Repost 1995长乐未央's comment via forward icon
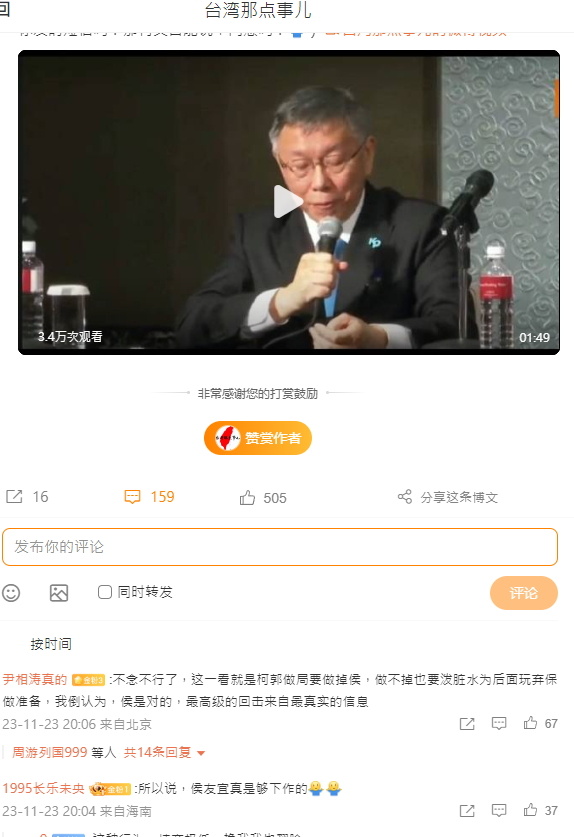 click(x=467, y=811)
